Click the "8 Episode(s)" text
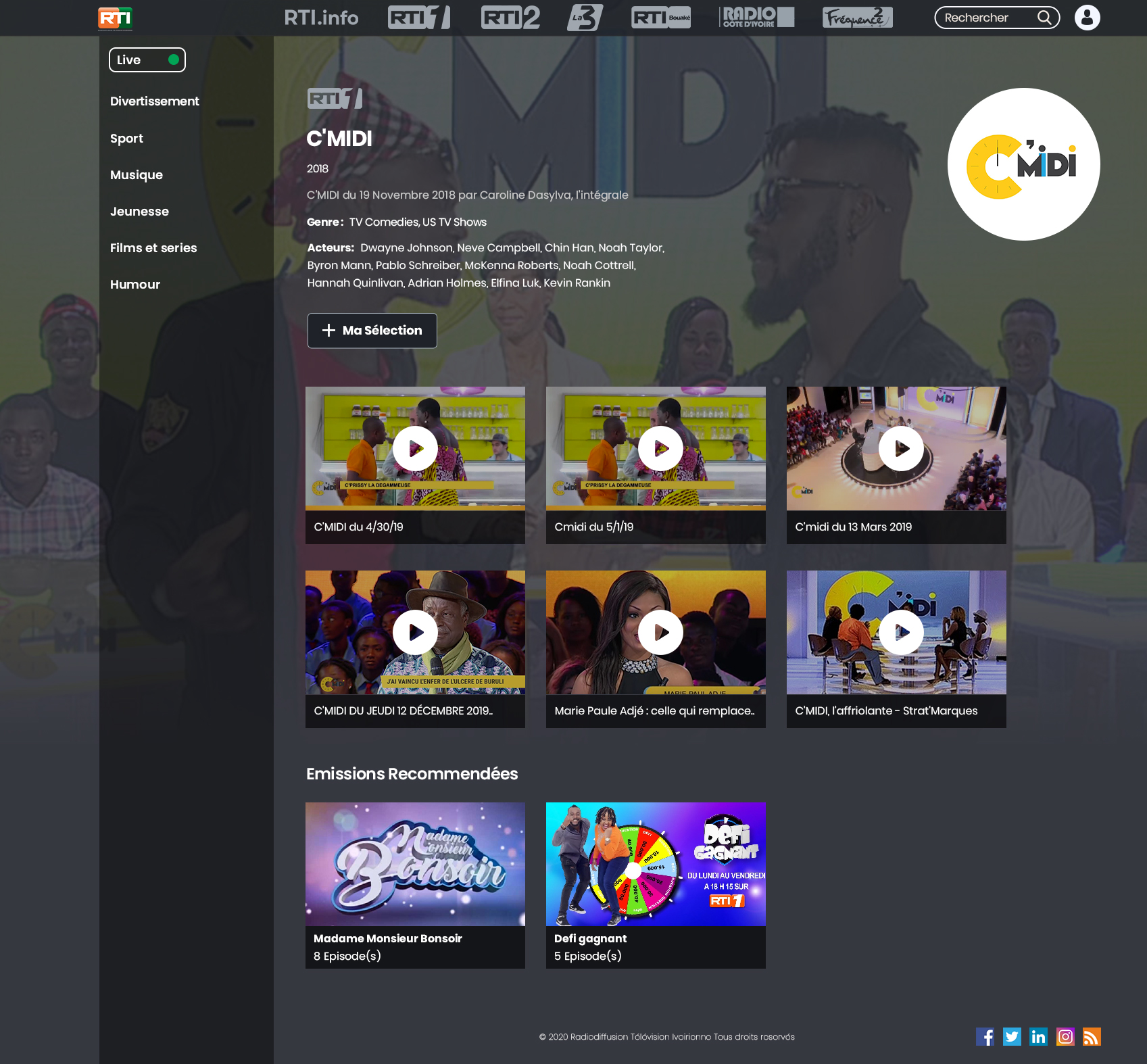 (x=347, y=957)
